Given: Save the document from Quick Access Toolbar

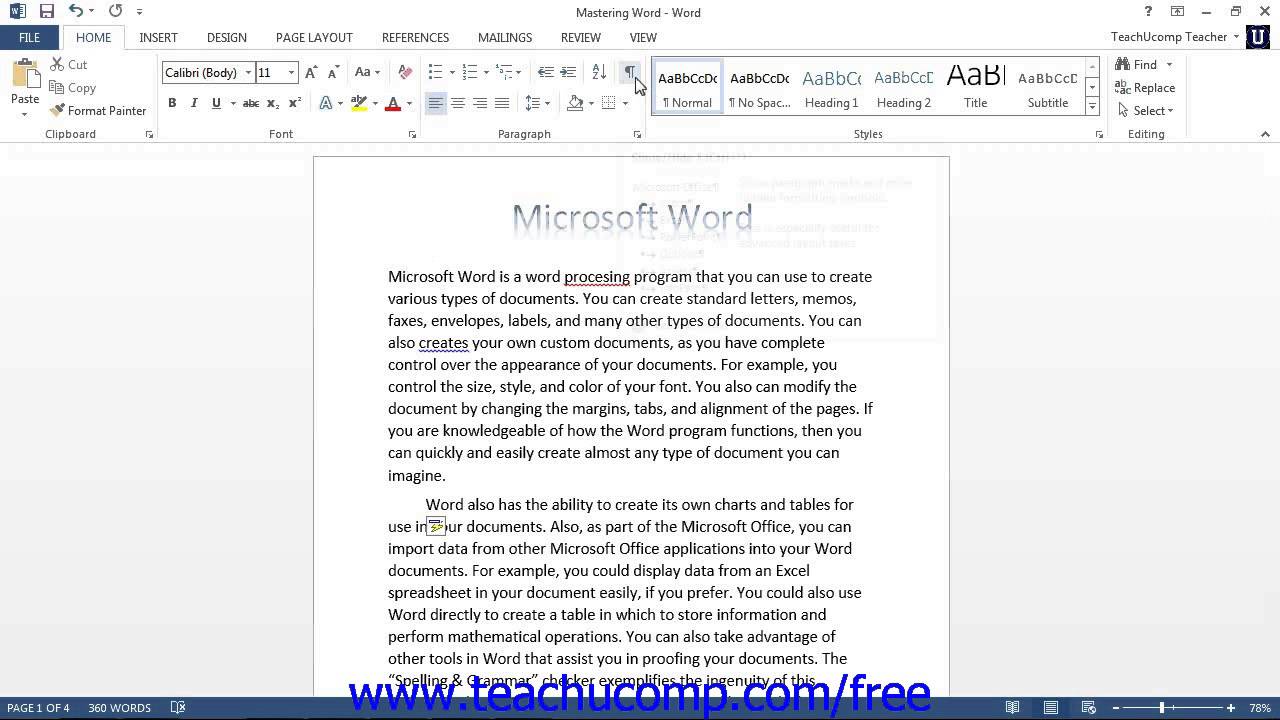Looking at the screenshot, I should (x=46, y=12).
